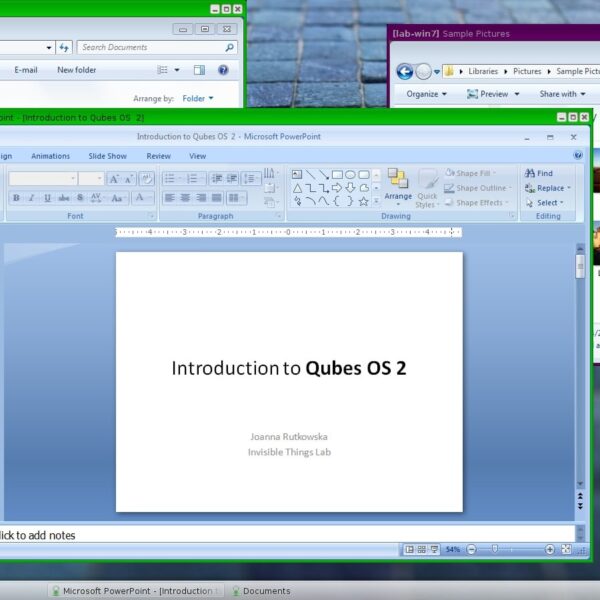Click E-mail in Documents toolbar
This screenshot has width=600, height=600.
[26, 70]
